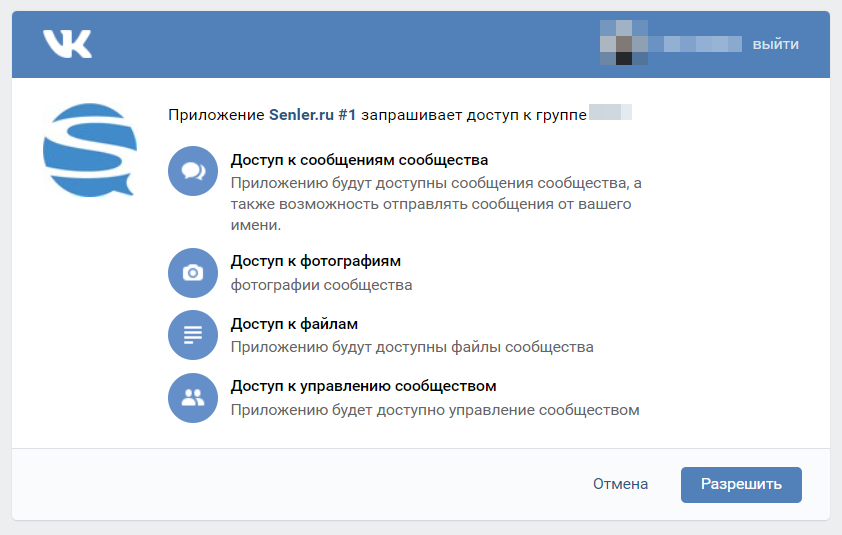Click the files access document icon
The width and height of the screenshot is (842, 535).
click(193, 335)
